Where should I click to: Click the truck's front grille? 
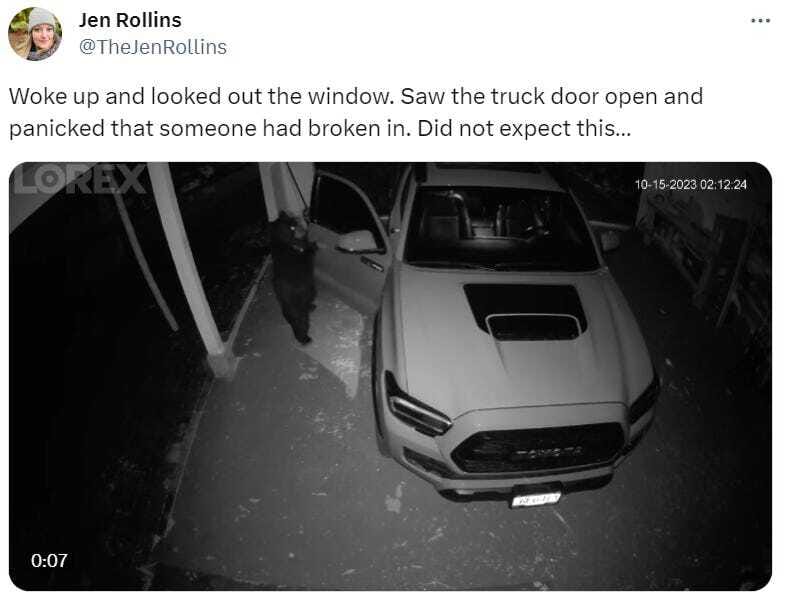click(537, 448)
